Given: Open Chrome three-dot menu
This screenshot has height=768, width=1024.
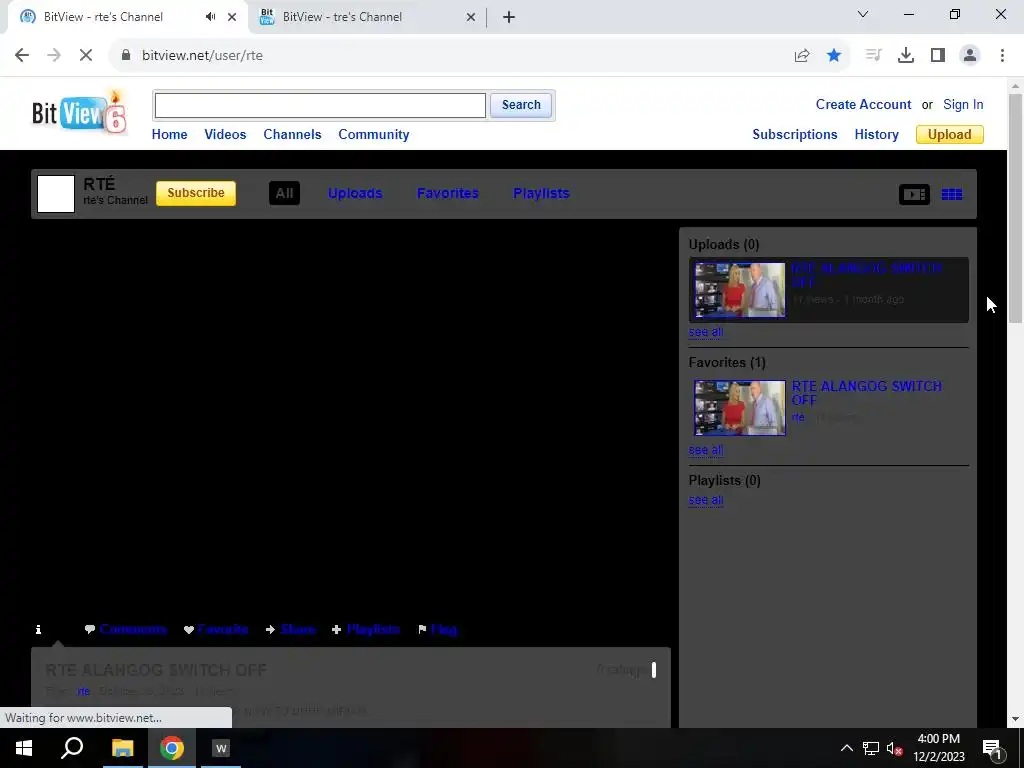Looking at the screenshot, I should coord(1002,56).
